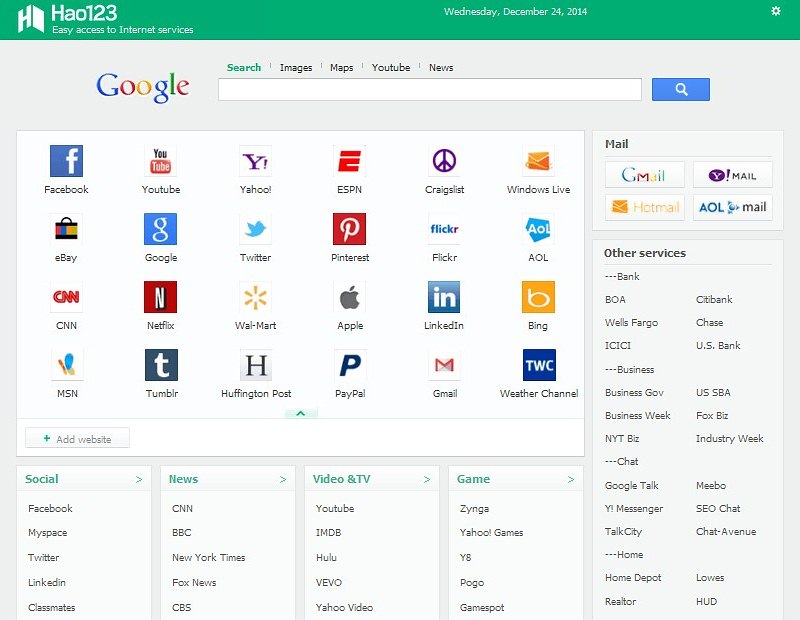Open New York Times in News list
The height and width of the screenshot is (620, 800).
tap(208, 557)
